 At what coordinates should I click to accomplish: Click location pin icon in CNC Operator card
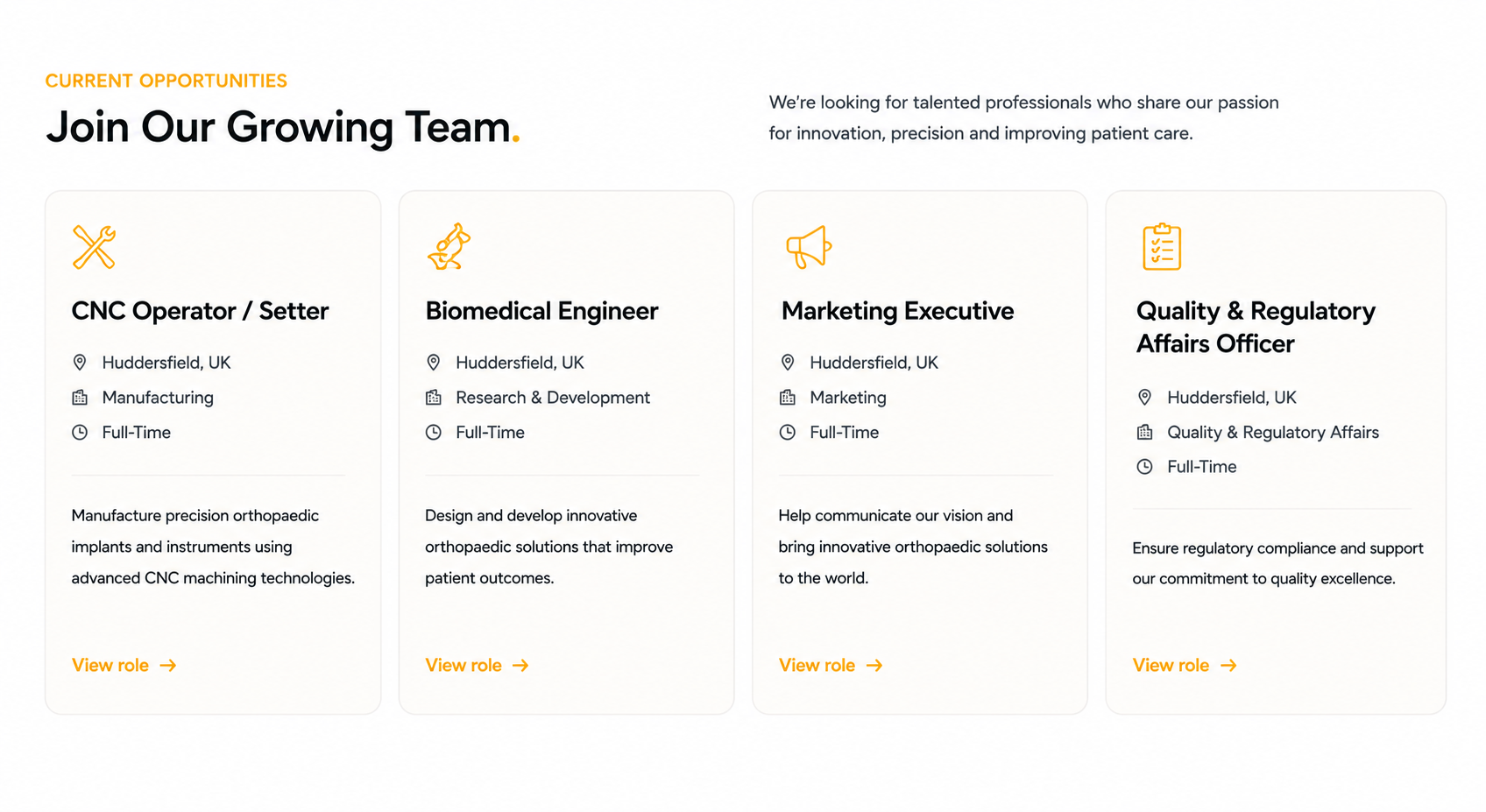click(x=80, y=363)
